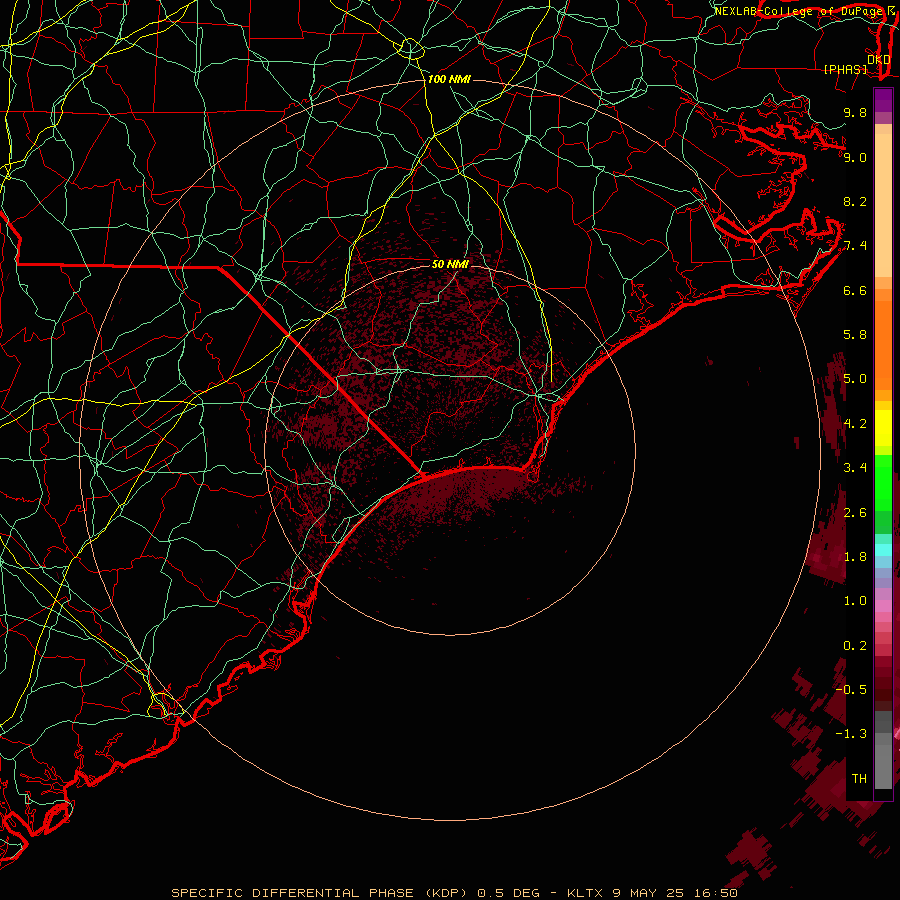Image resolution: width=900 pixels, height=900 pixels.
Task: Click the 1.0 scale value
Action: point(855,601)
